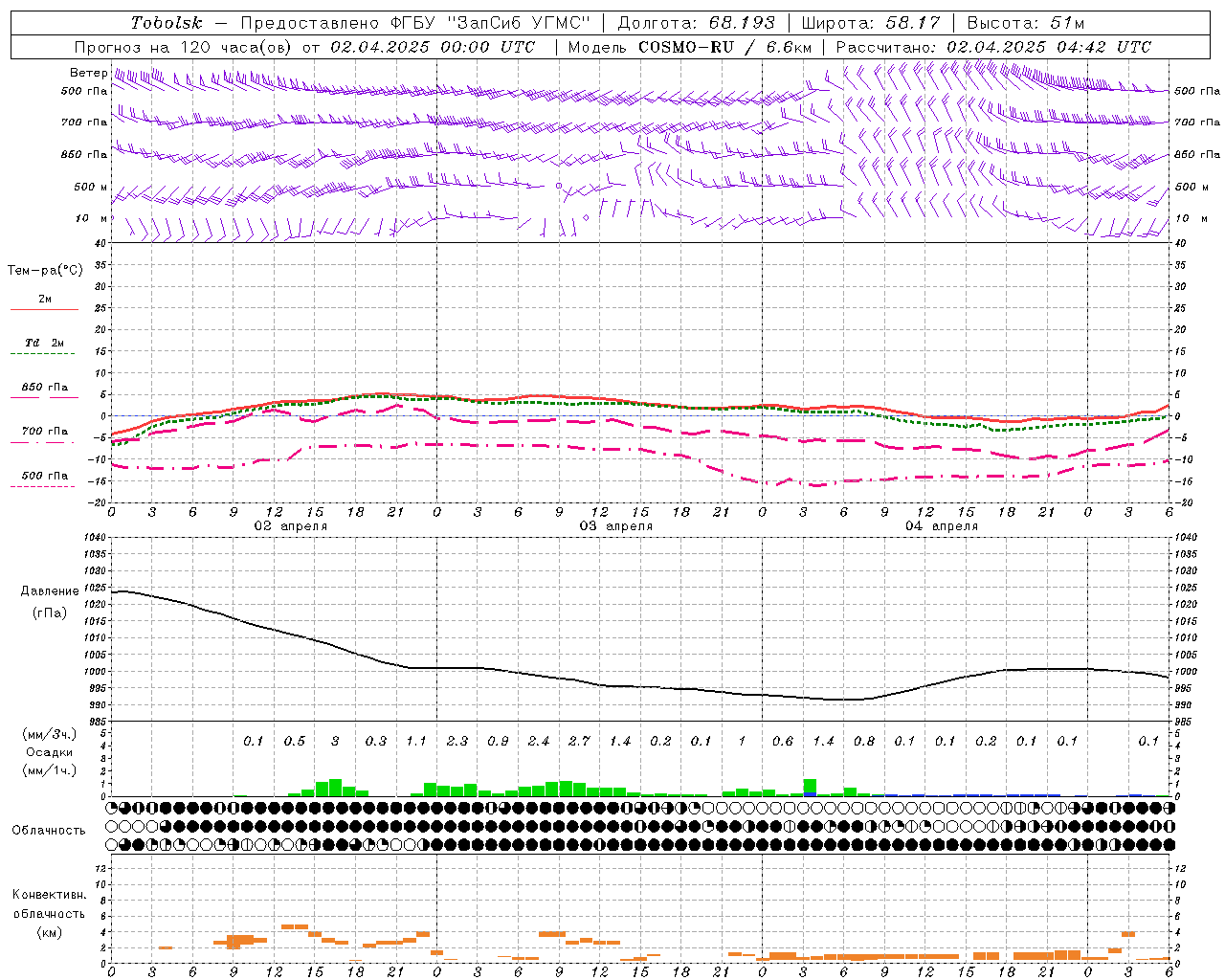Viewport: 1225px width, 980px height.
Task: Click the 3-hour precipitation value "0.3"
Action: pyautogui.click(x=376, y=742)
